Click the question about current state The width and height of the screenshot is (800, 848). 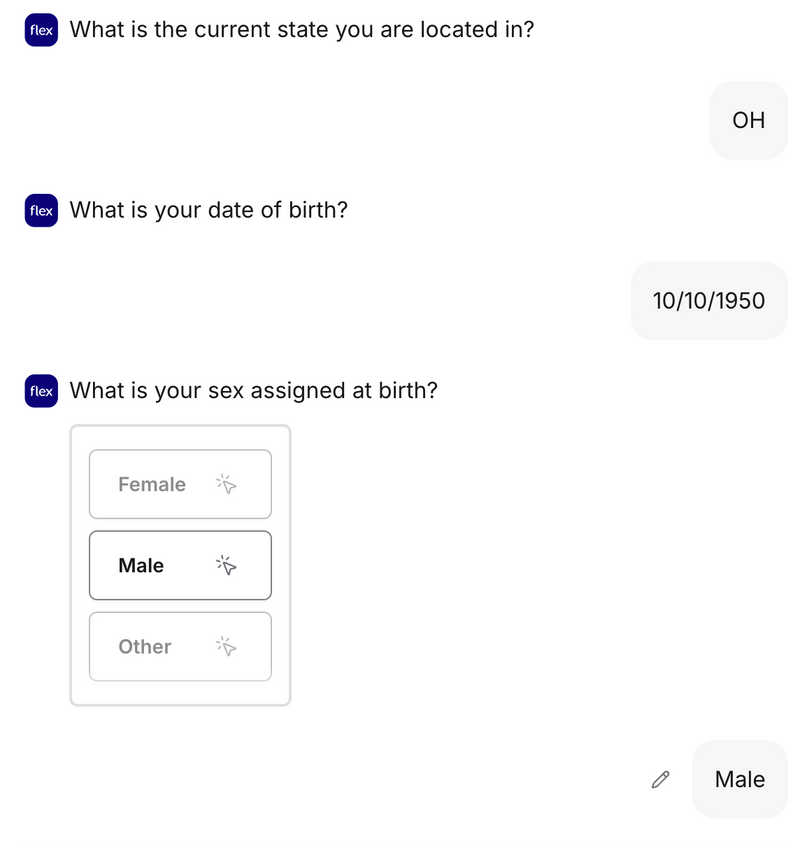tap(301, 30)
